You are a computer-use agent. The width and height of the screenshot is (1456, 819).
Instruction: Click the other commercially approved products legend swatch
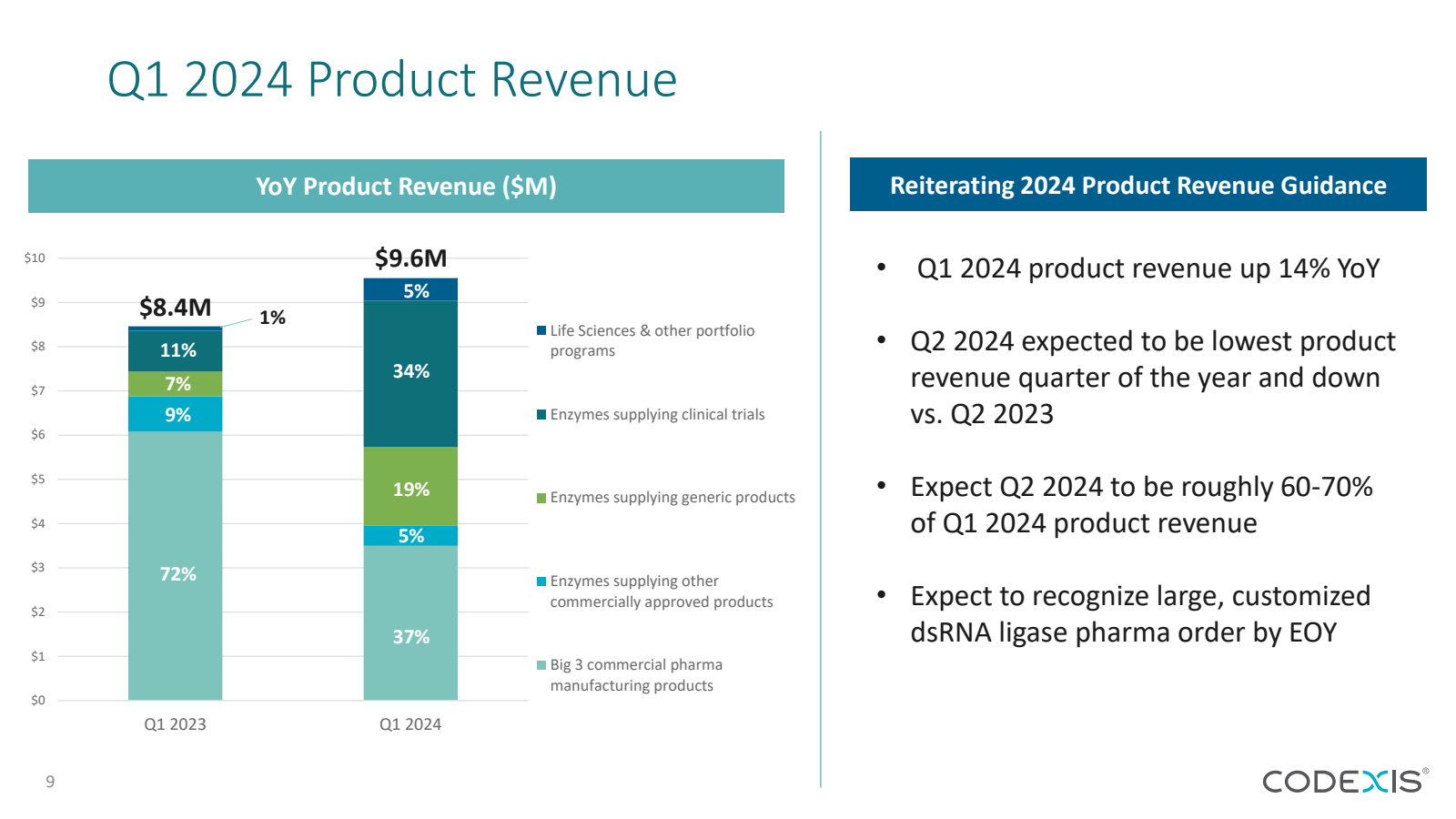[x=541, y=581]
